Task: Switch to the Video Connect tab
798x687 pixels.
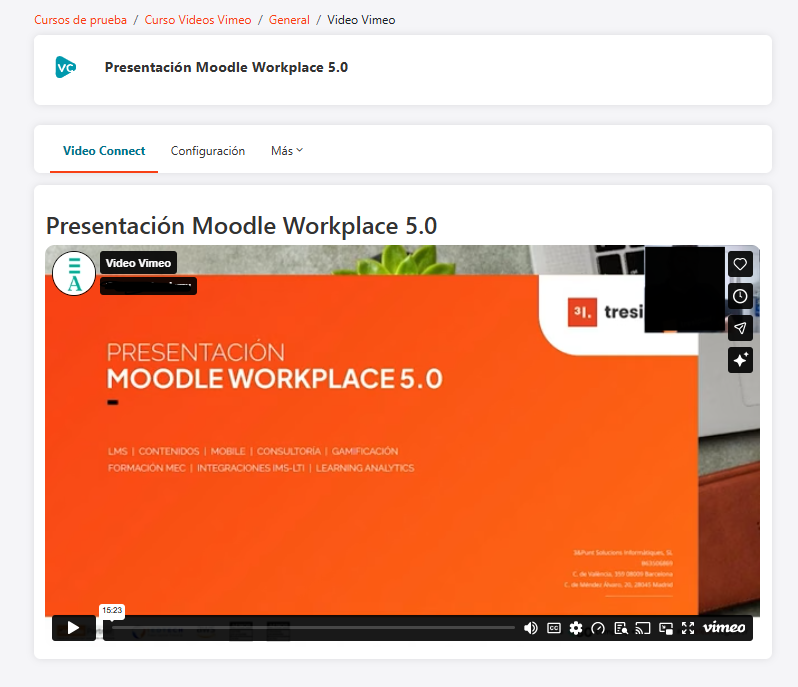Action: tap(104, 151)
